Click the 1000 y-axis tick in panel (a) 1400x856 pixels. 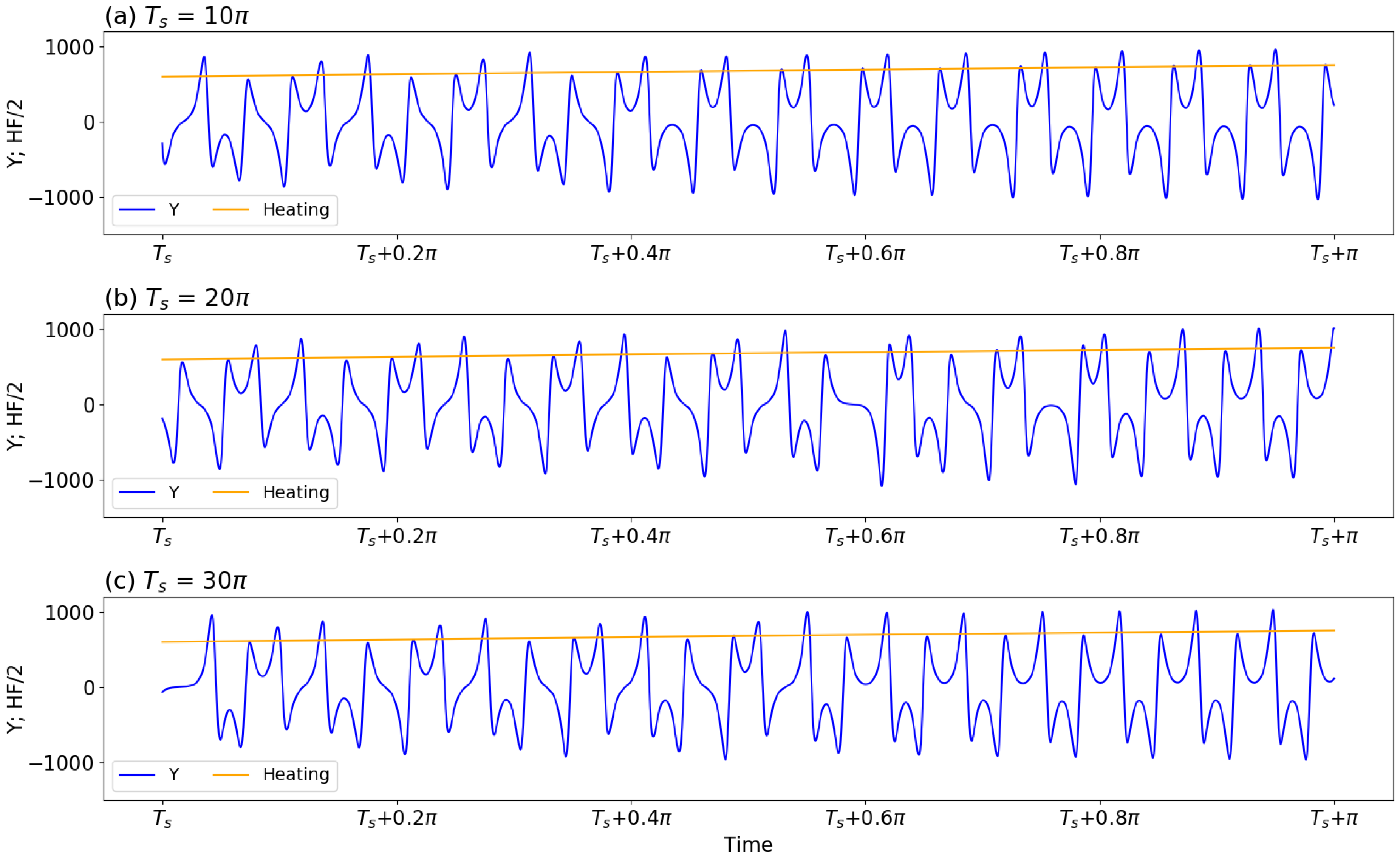[69, 47]
